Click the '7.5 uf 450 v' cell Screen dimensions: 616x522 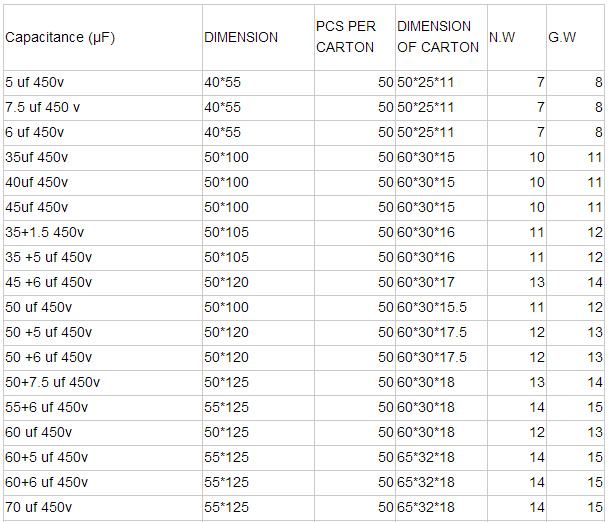pyautogui.click(x=103, y=108)
